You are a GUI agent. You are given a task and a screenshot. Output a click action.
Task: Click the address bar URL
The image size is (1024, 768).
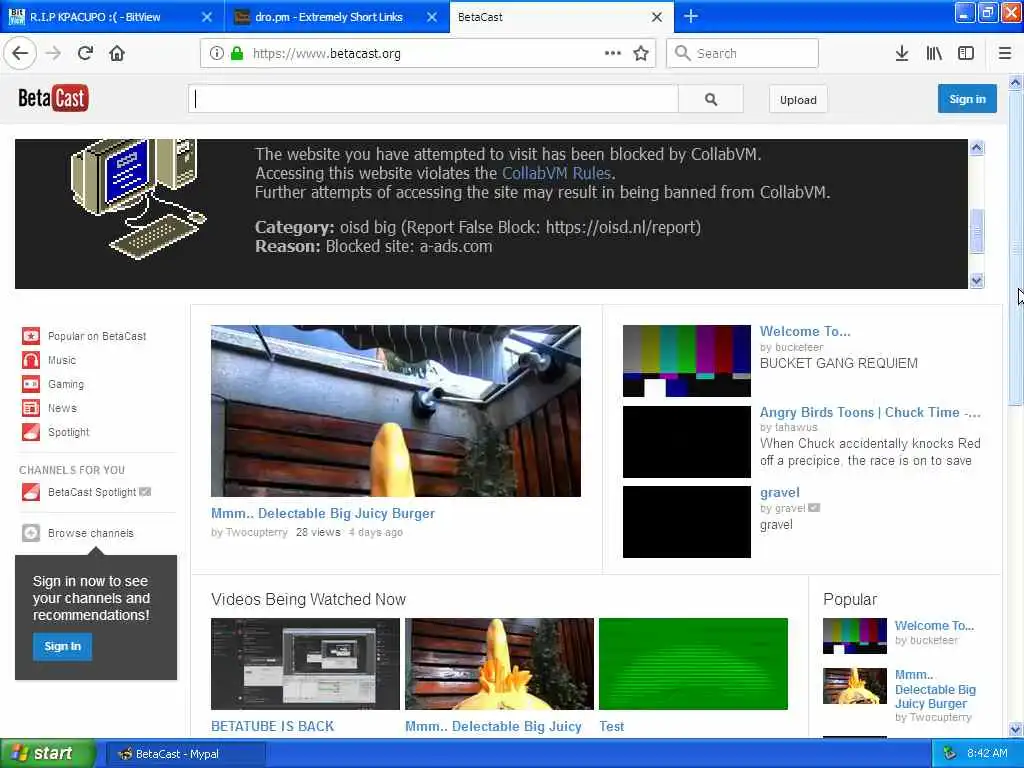(327, 54)
